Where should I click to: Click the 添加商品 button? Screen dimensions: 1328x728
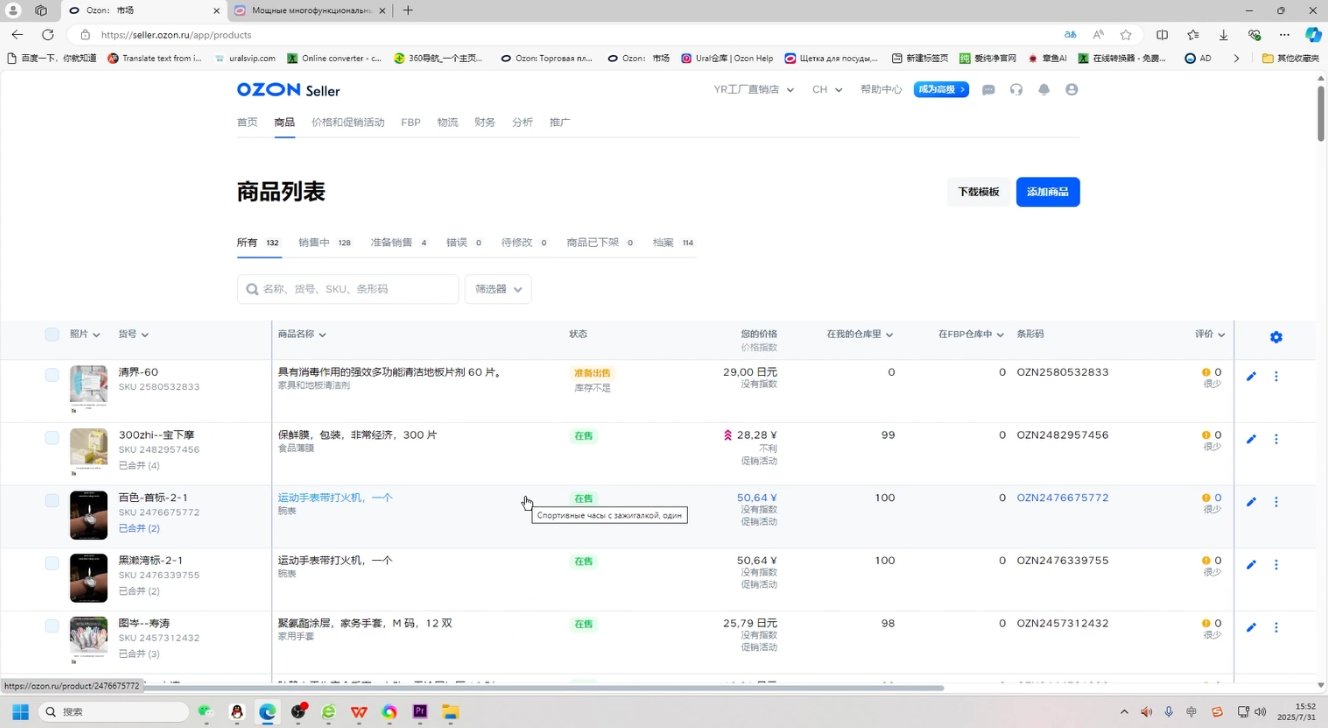pos(1047,191)
